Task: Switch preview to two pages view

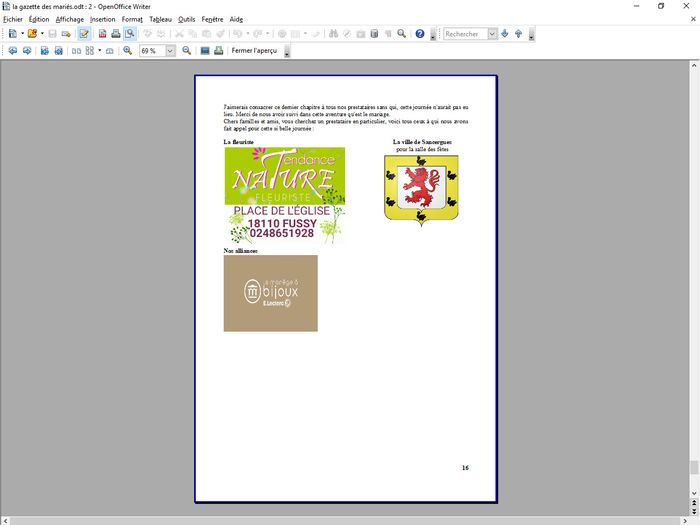Action: tap(76, 51)
